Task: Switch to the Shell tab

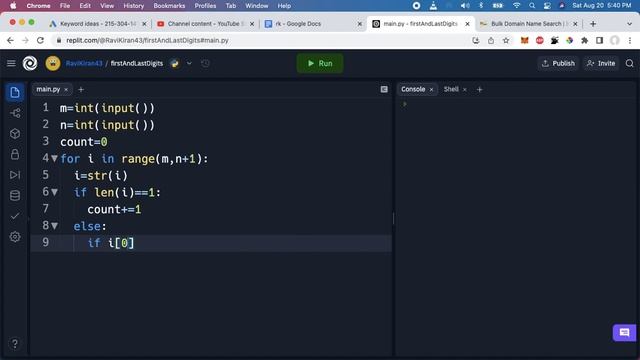Action: click(451, 89)
